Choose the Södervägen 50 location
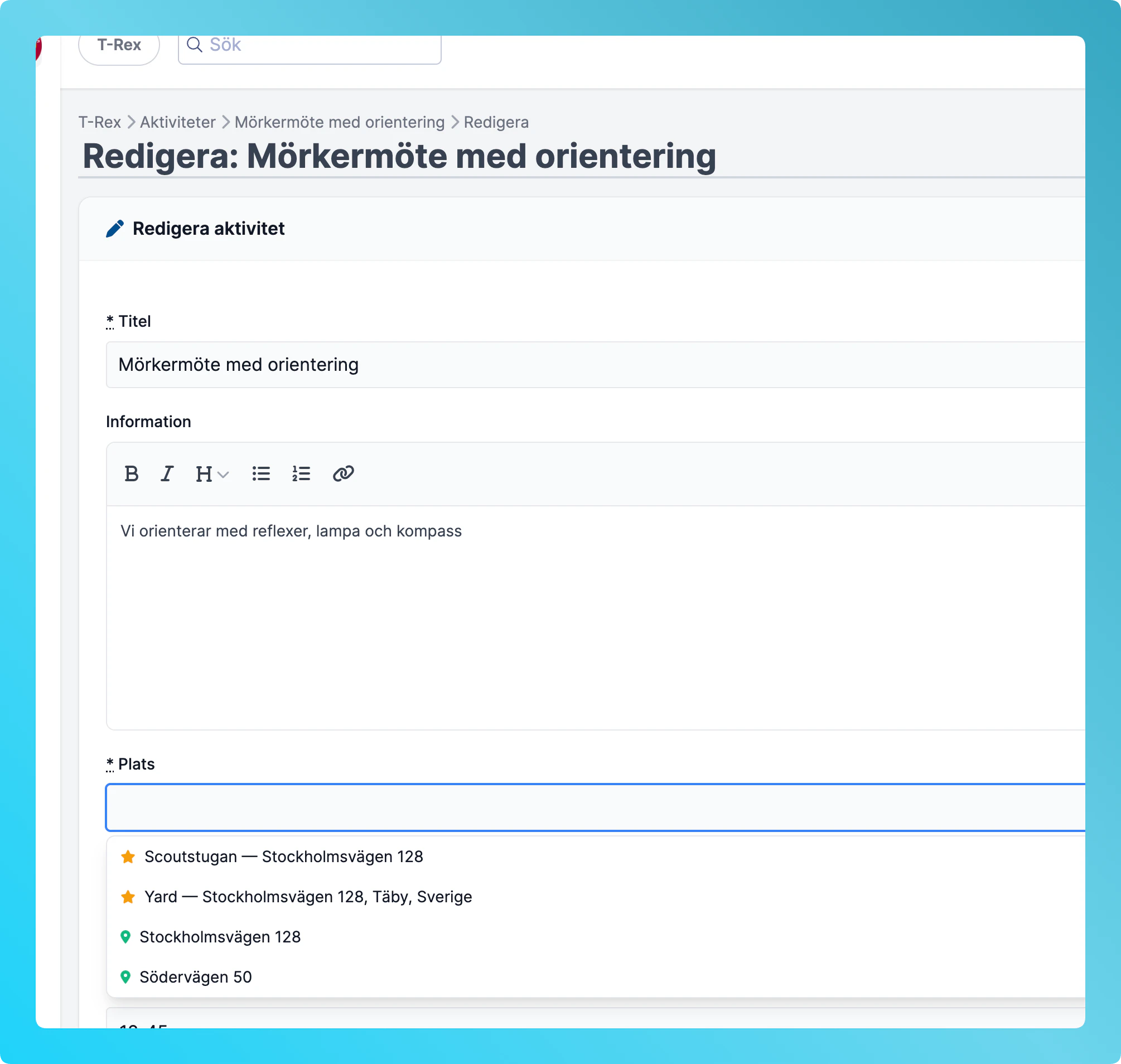 point(196,977)
